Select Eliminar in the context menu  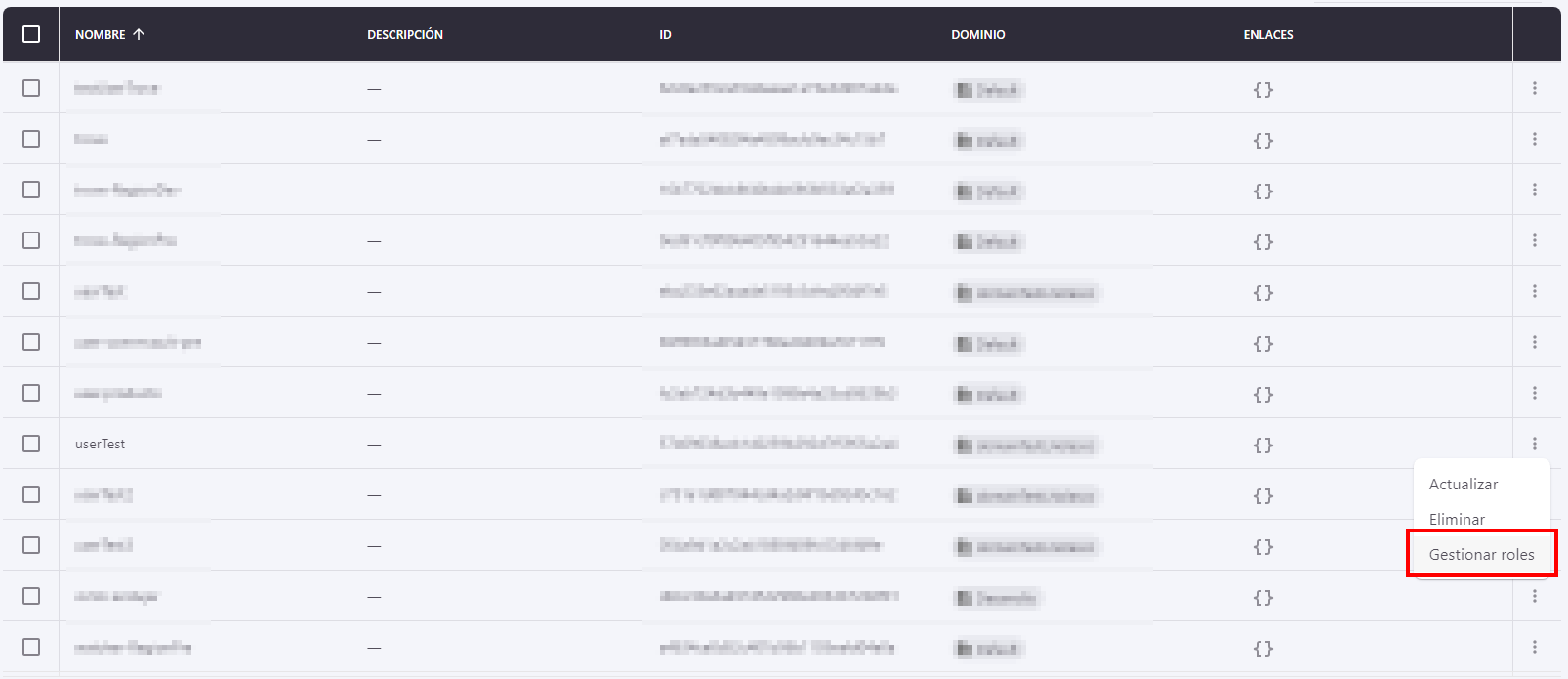[1457, 520]
